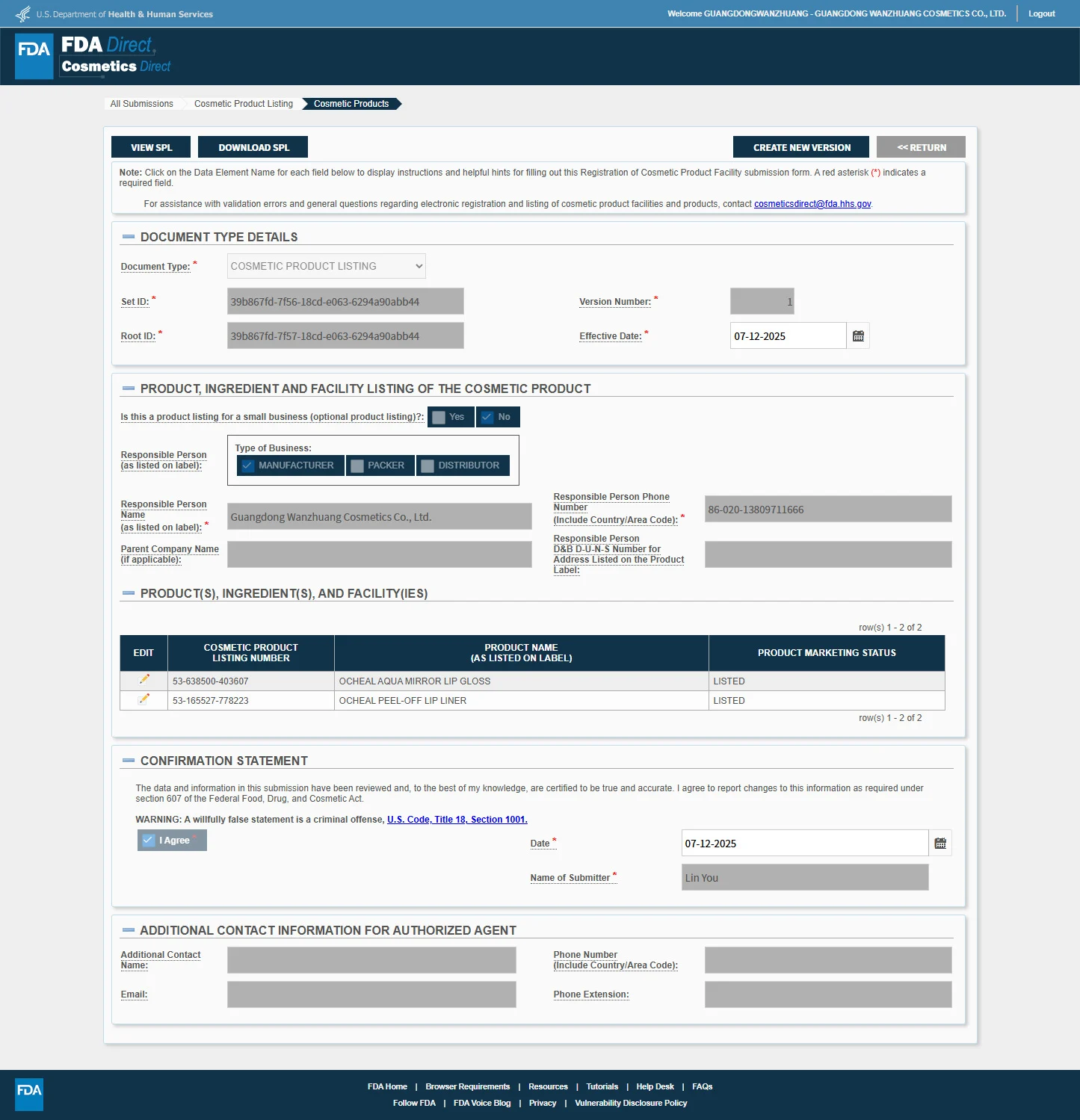Open Privacy footer link

[543, 1103]
